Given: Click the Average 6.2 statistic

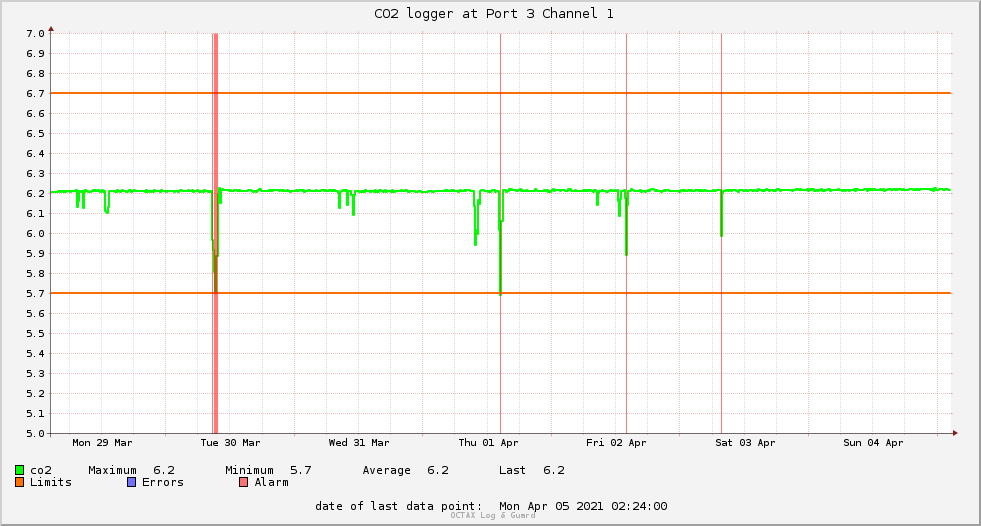Looking at the screenshot, I should [x=405, y=470].
